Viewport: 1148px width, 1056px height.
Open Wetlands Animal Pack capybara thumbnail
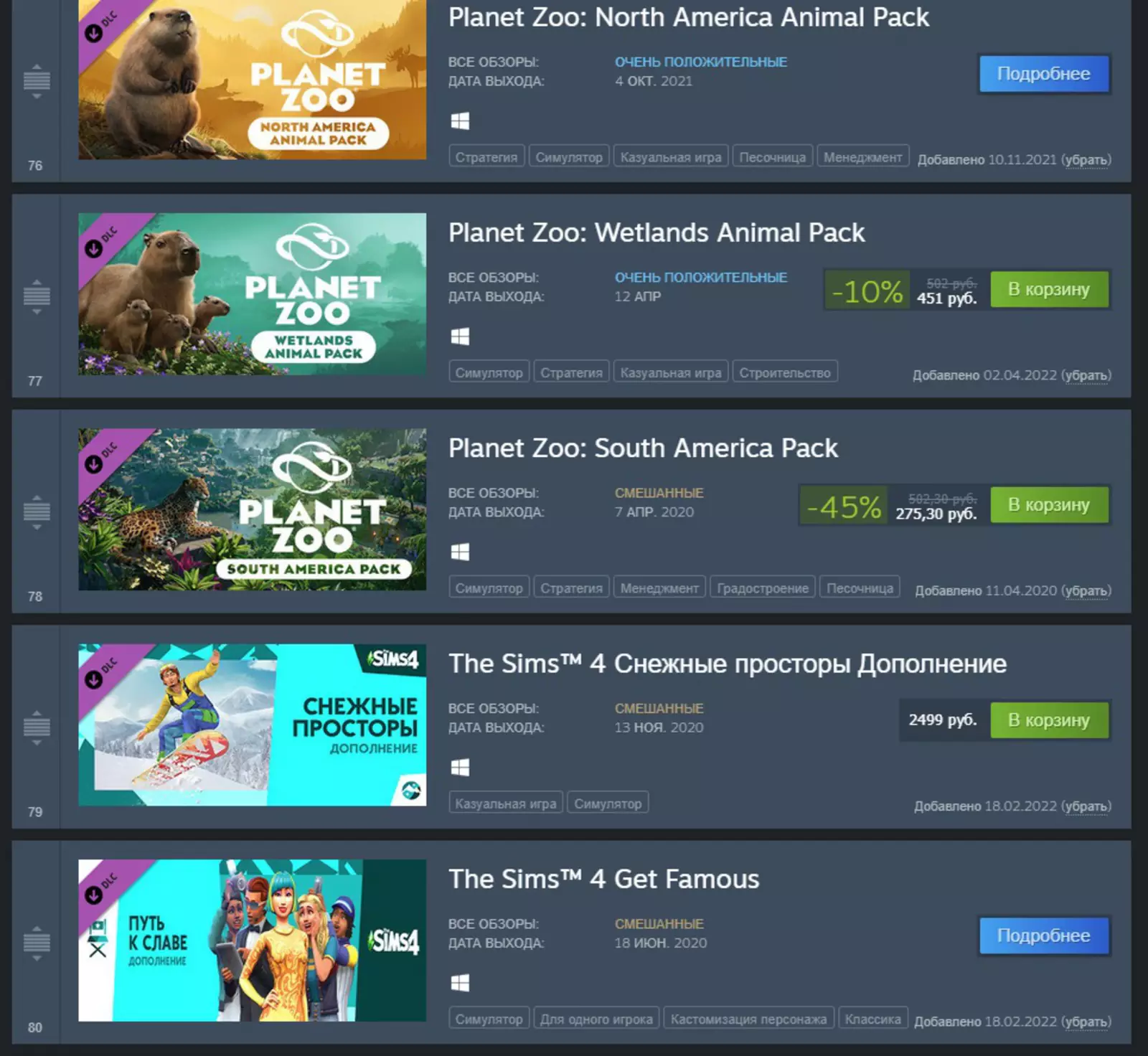click(x=252, y=294)
